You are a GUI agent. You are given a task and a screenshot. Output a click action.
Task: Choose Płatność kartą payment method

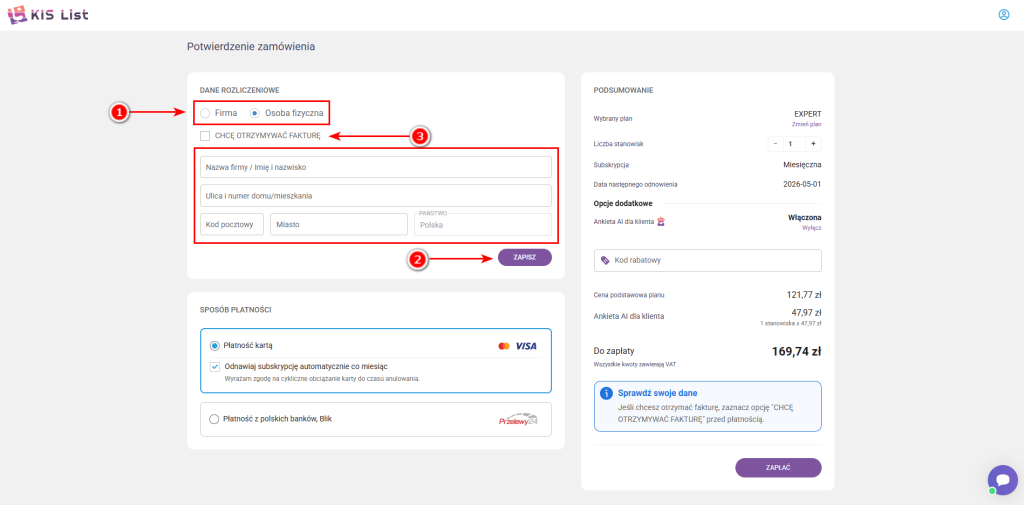pos(214,346)
